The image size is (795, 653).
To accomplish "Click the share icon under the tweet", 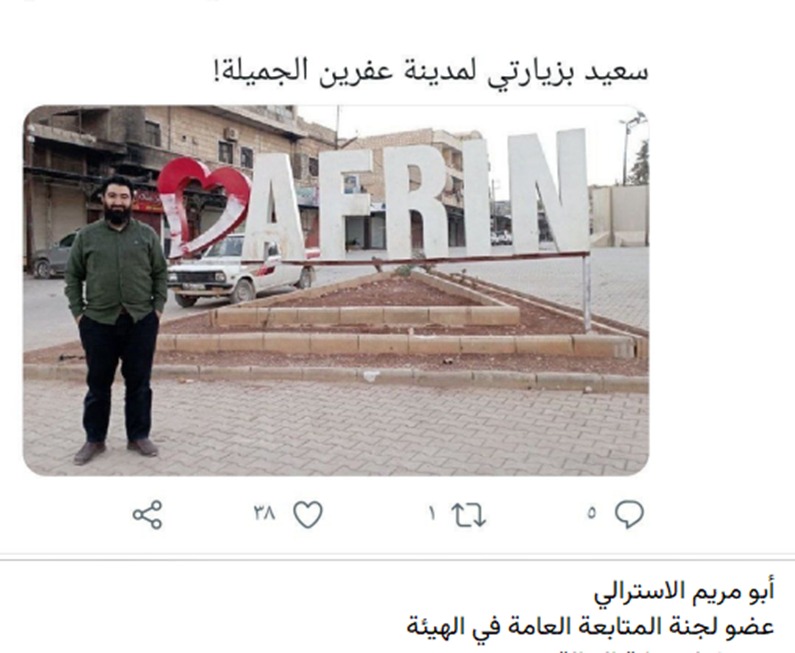I will tap(148, 515).
